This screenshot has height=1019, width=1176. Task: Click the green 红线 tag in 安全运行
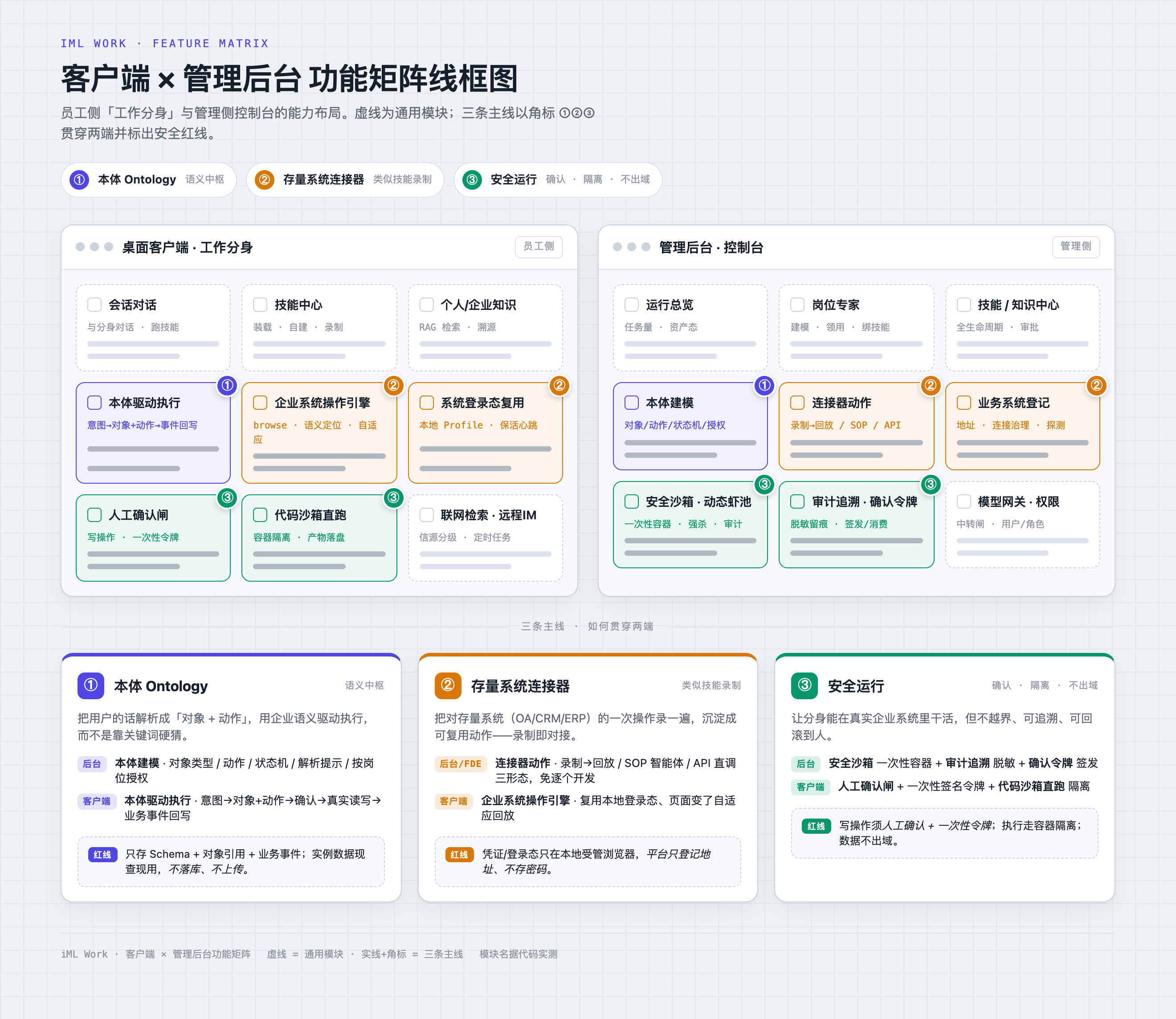point(816,826)
